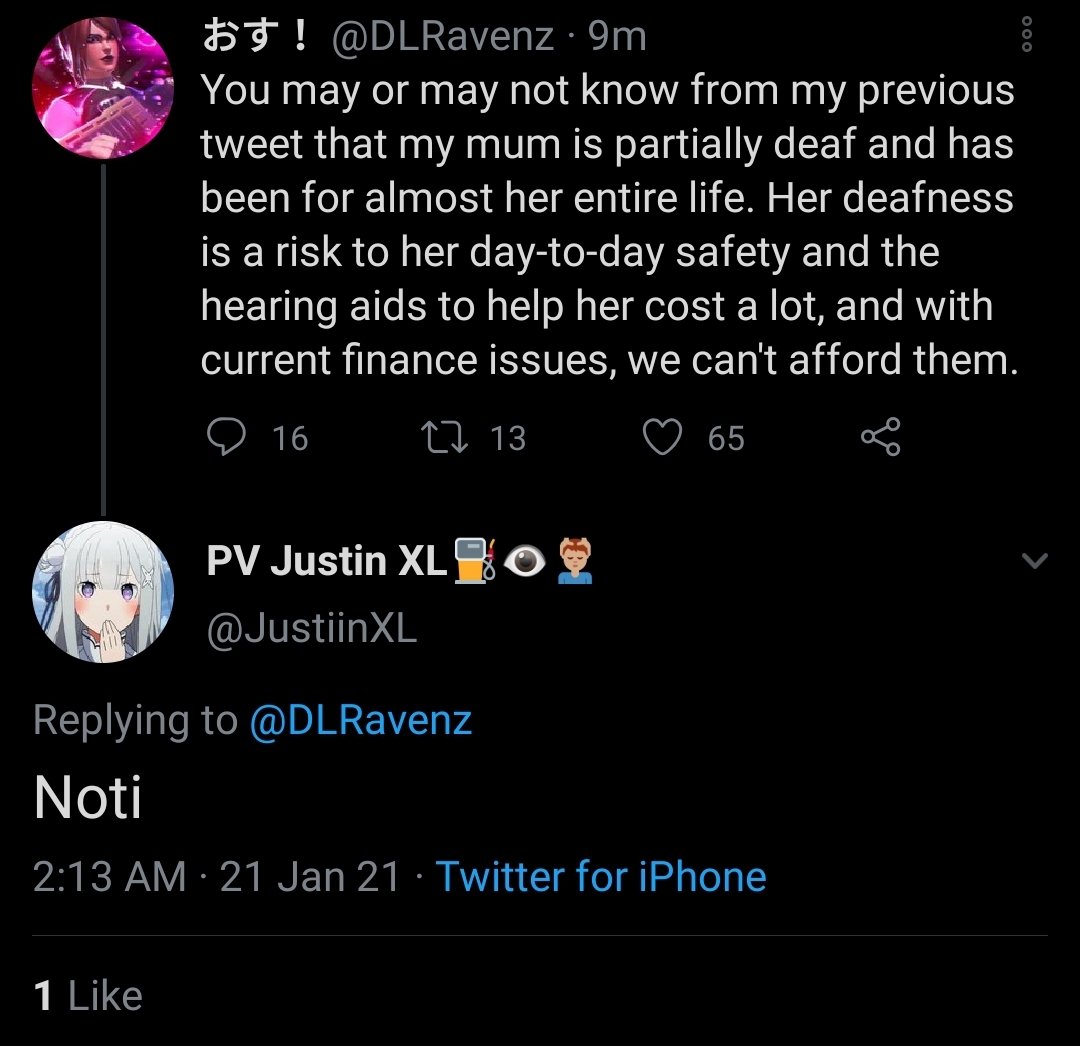Viewport: 1080px width, 1046px height.
Task: Open the parent tweet text about hearing aids
Action: [x=607, y=225]
